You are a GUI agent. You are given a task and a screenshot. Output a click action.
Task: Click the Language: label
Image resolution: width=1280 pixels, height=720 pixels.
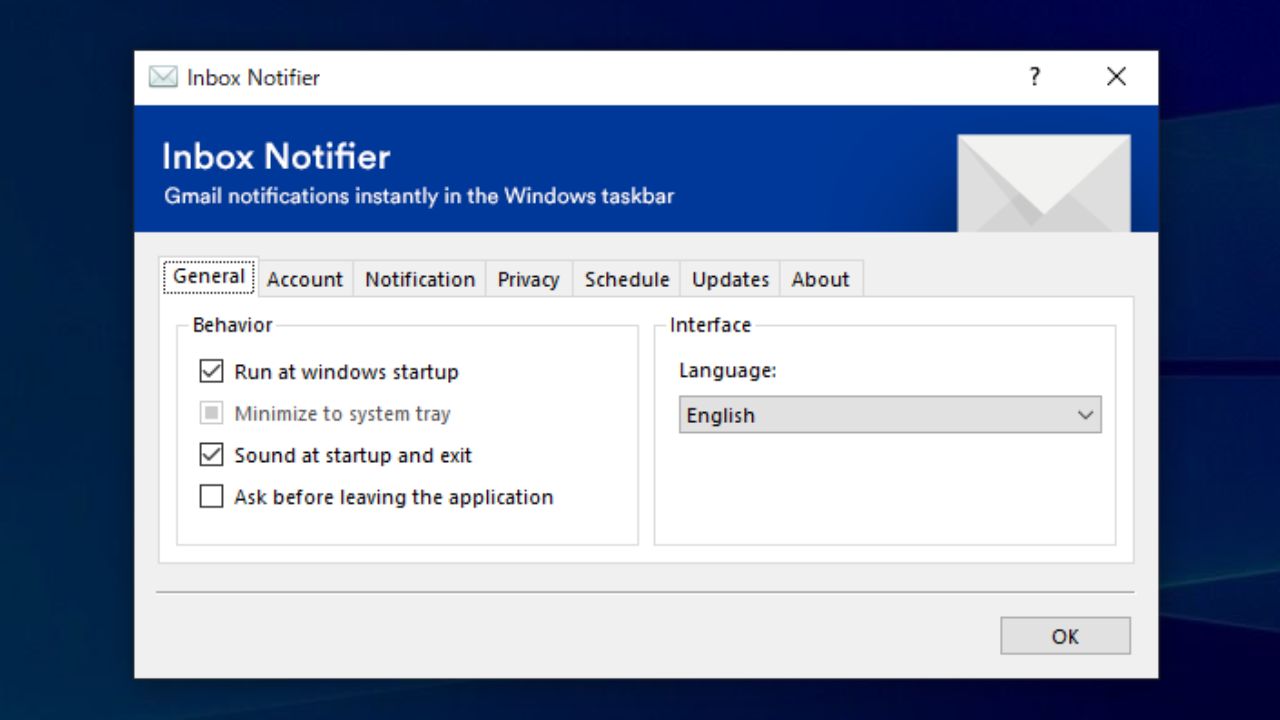coord(728,370)
